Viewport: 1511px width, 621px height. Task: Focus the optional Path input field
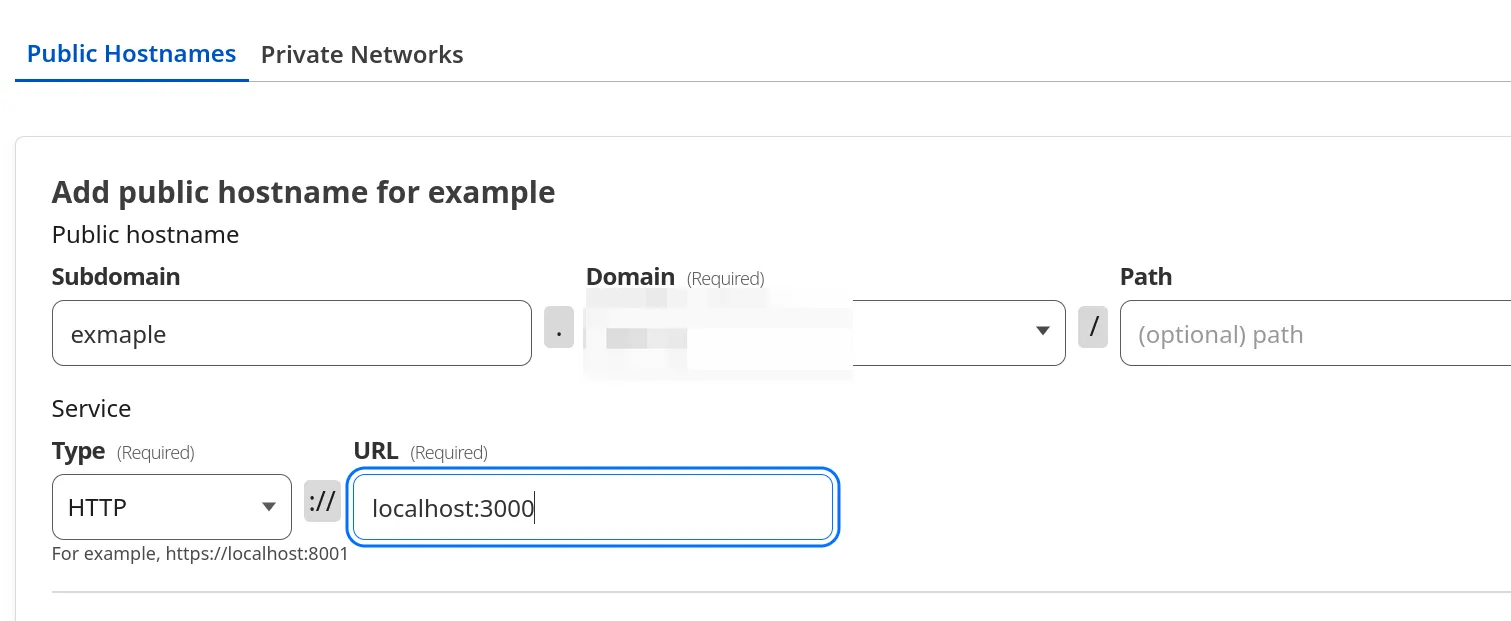[1314, 334]
